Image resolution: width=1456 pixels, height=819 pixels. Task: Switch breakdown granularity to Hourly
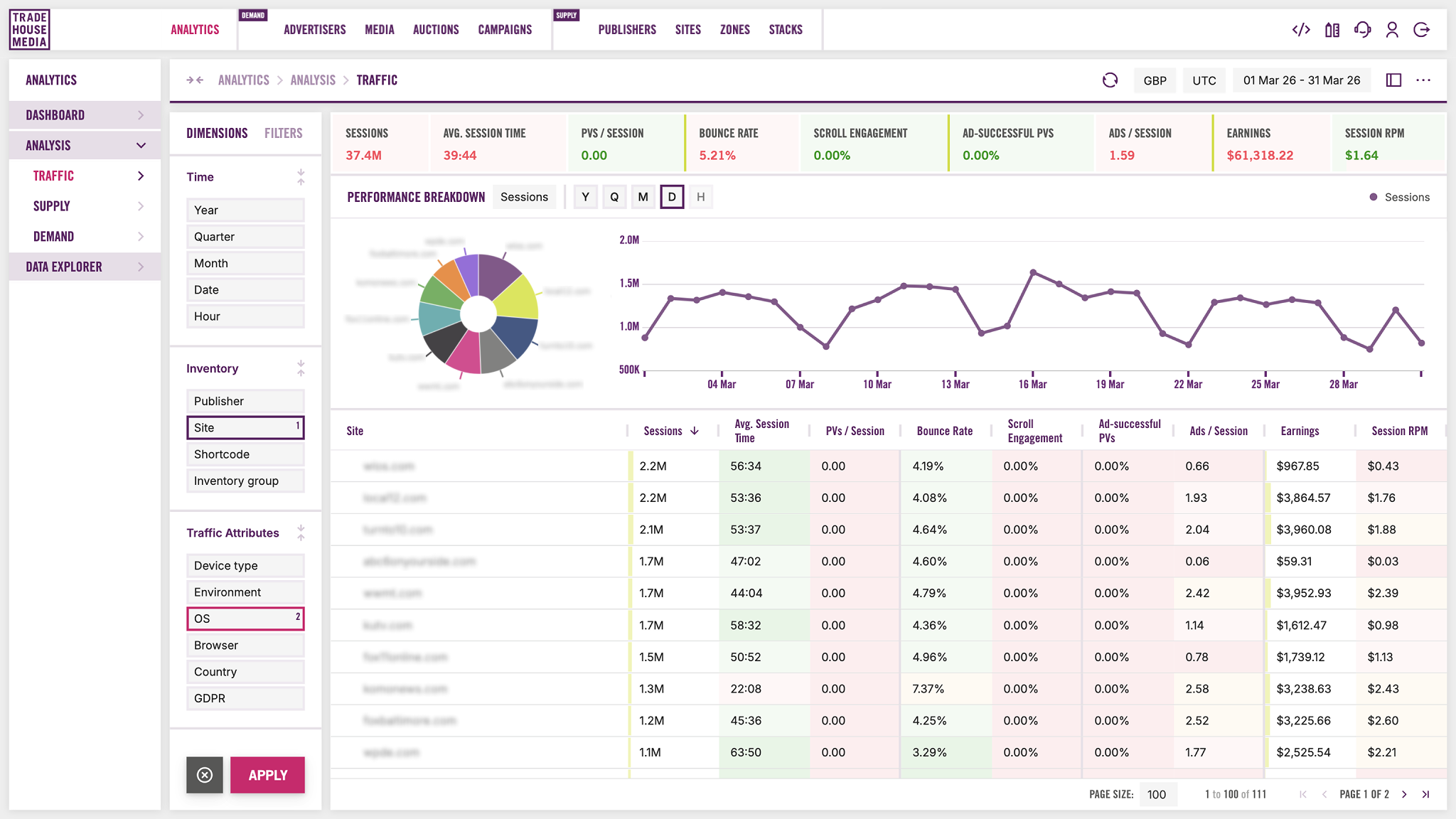[701, 197]
